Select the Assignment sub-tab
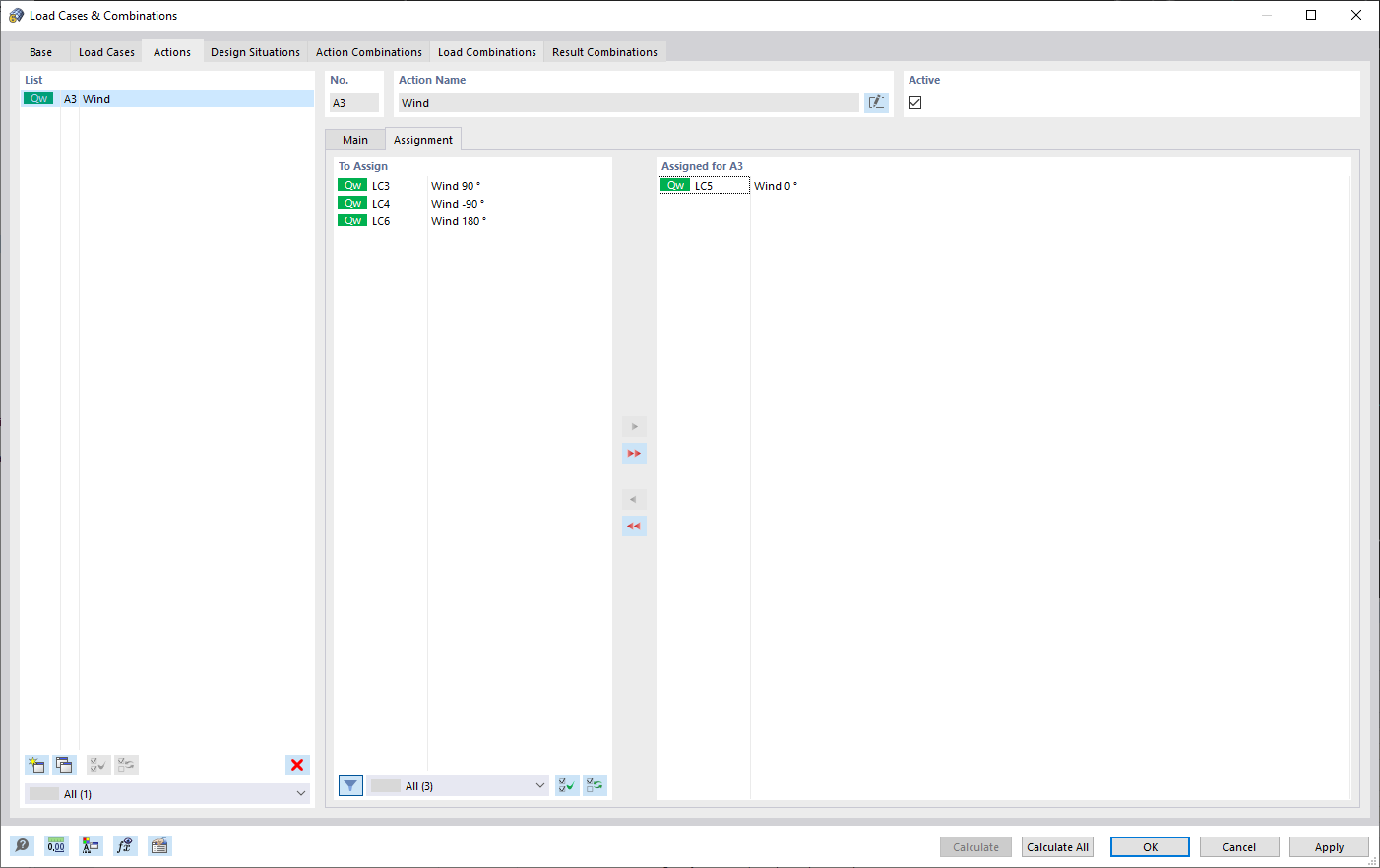Viewport: 1380px width, 868px height. 423,140
